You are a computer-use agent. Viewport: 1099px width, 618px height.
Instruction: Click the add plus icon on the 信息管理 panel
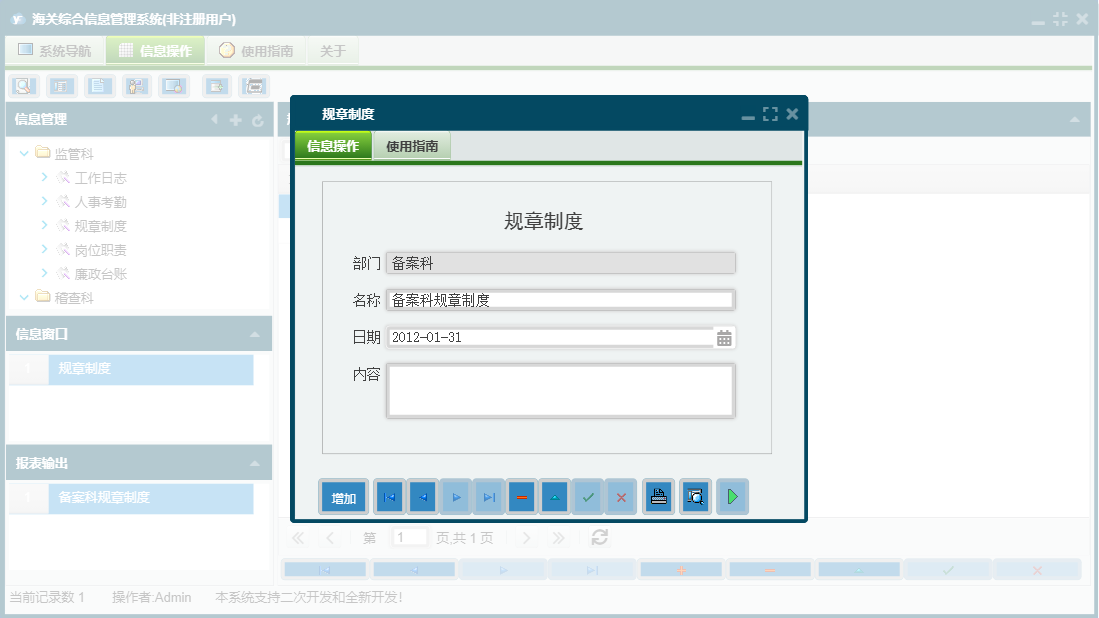click(234, 119)
